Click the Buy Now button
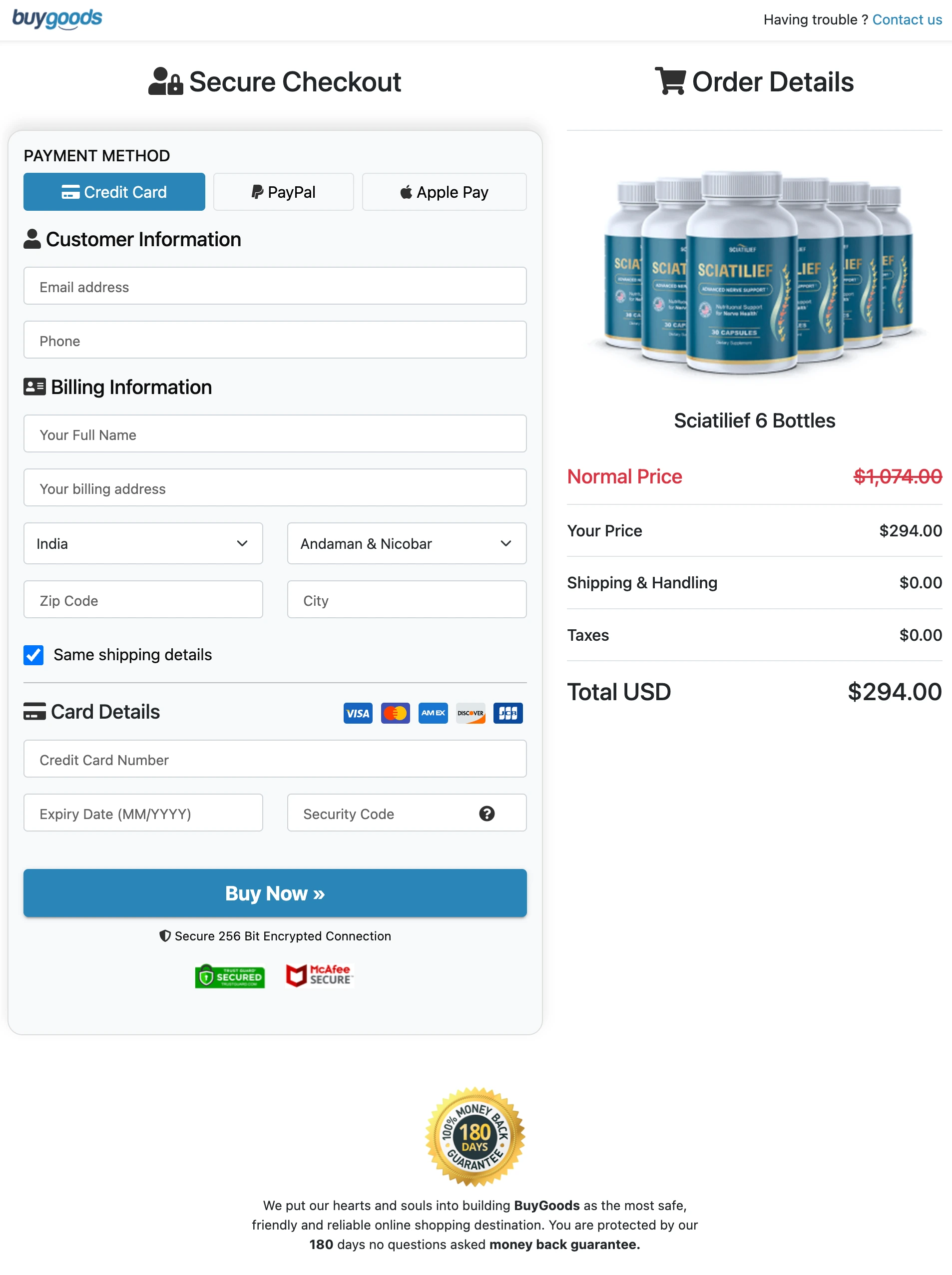 point(275,893)
